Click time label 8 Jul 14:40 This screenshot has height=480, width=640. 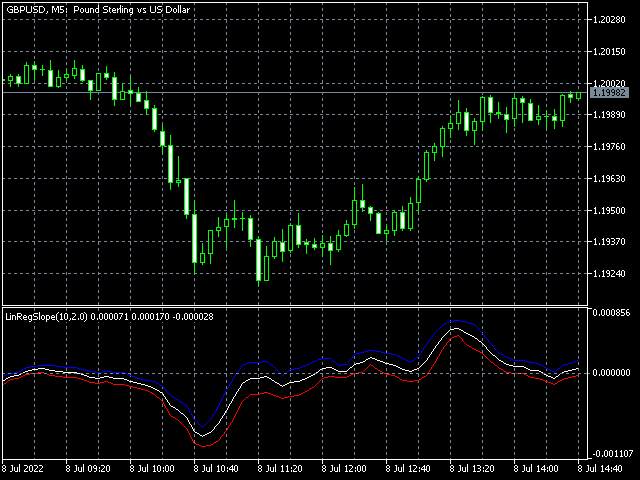(x=600, y=468)
